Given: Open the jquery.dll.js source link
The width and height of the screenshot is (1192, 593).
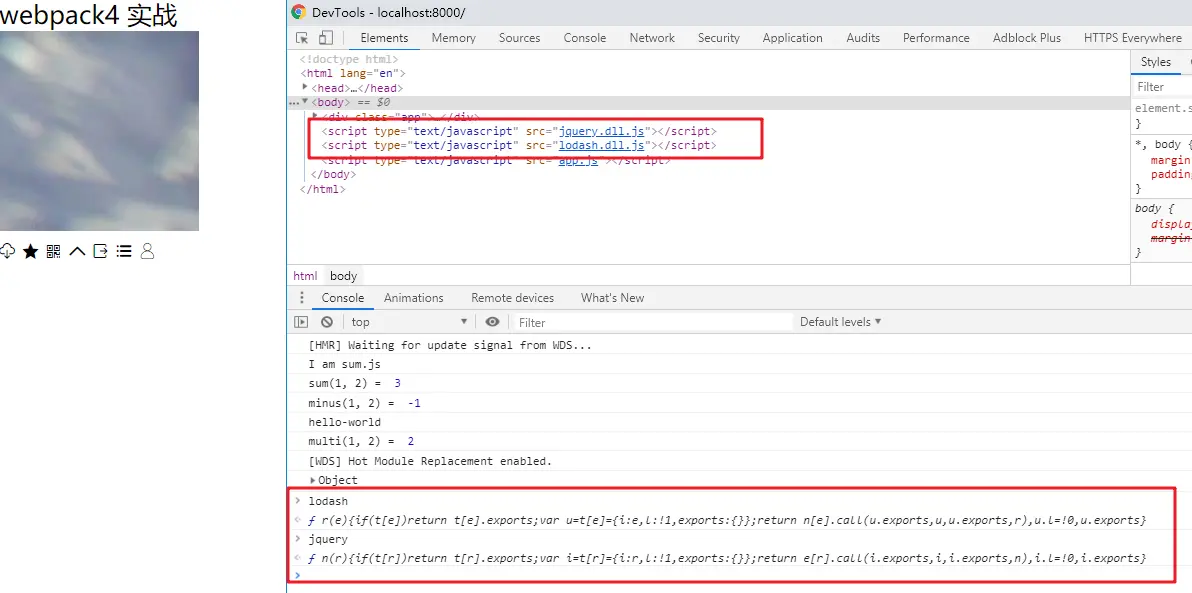Looking at the screenshot, I should click(601, 131).
